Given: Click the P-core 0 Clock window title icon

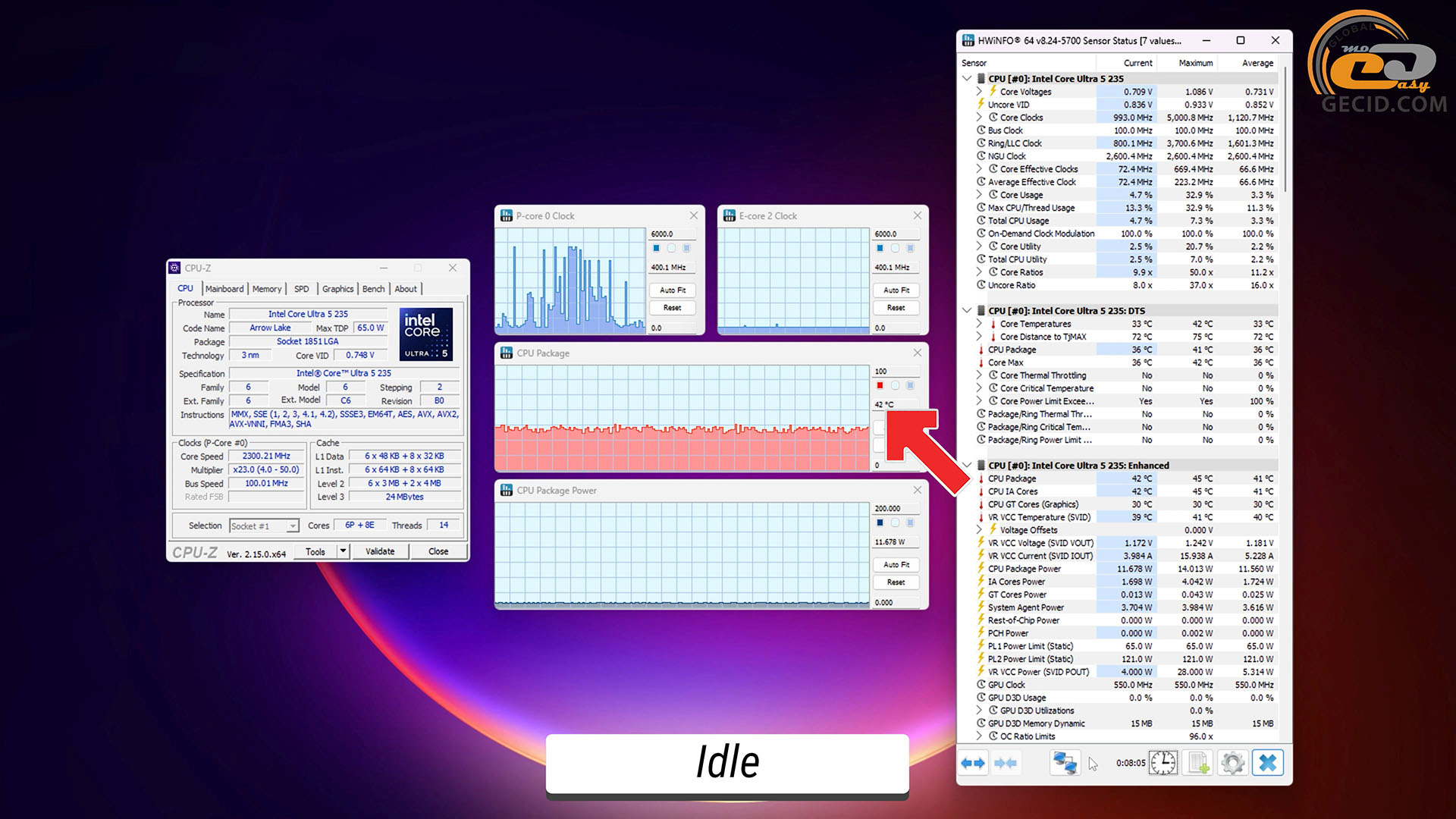Looking at the screenshot, I should 507,216.
